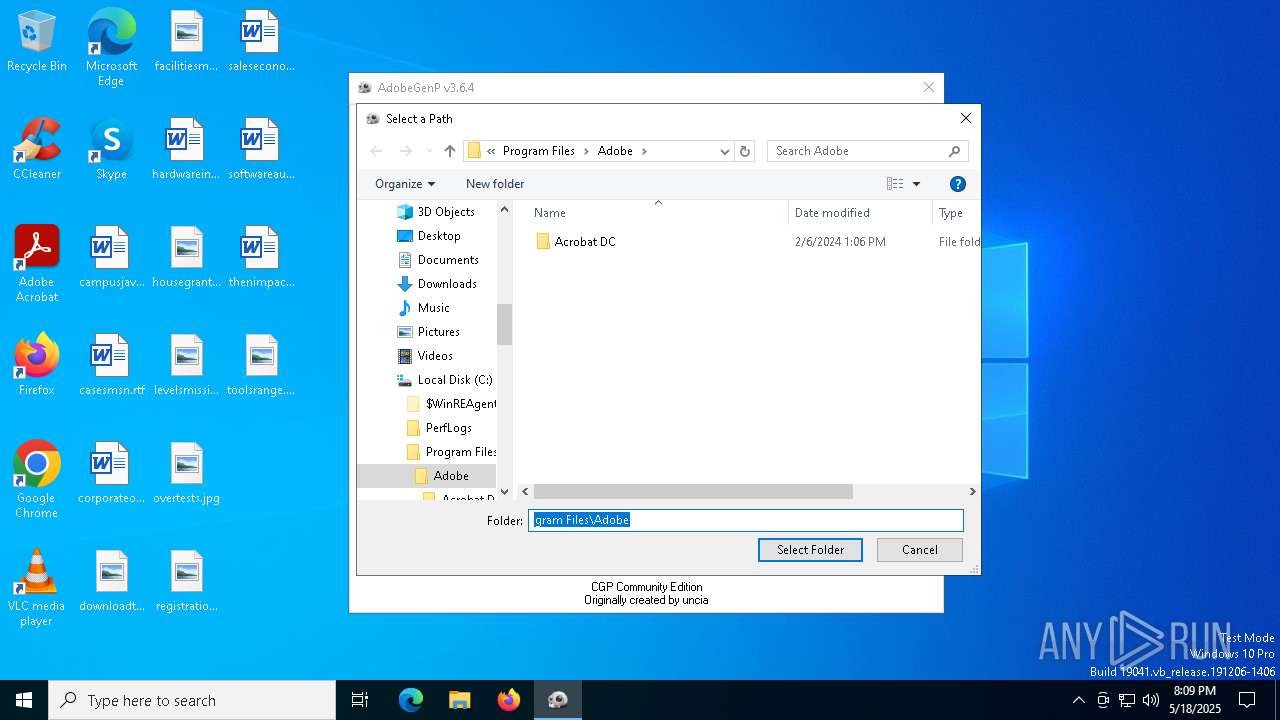1280x720 pixels.
Task: Select Pictures in the navigation tree
Action: click(428, 332)
